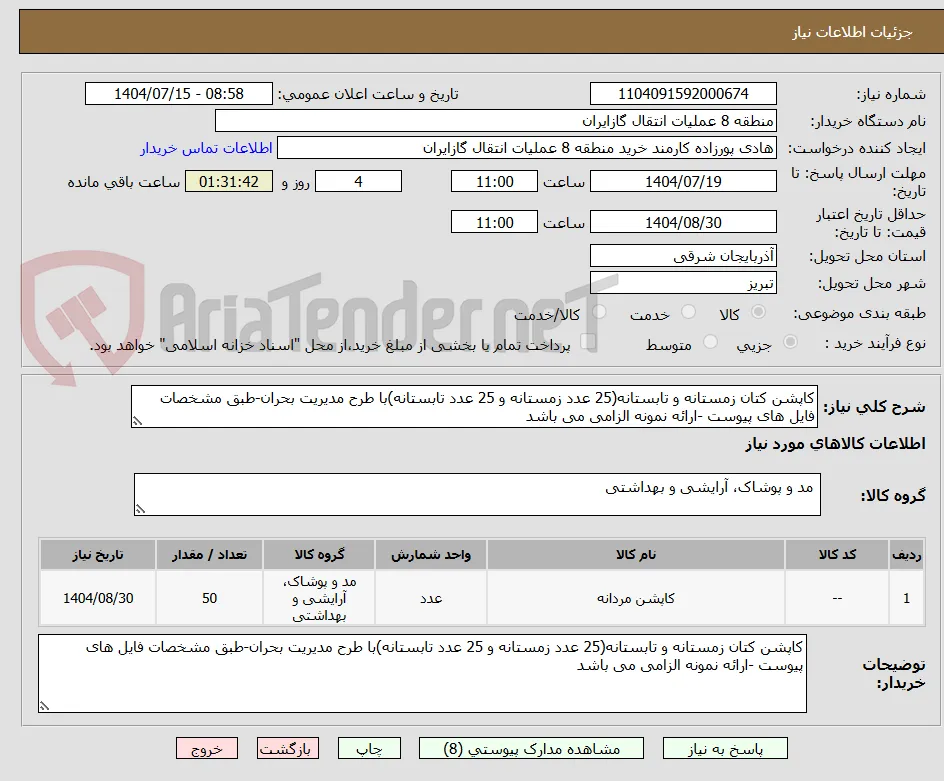
Task: Click the شماره نیاز field 1104091592000674
Action: click(x=683, y=94)
